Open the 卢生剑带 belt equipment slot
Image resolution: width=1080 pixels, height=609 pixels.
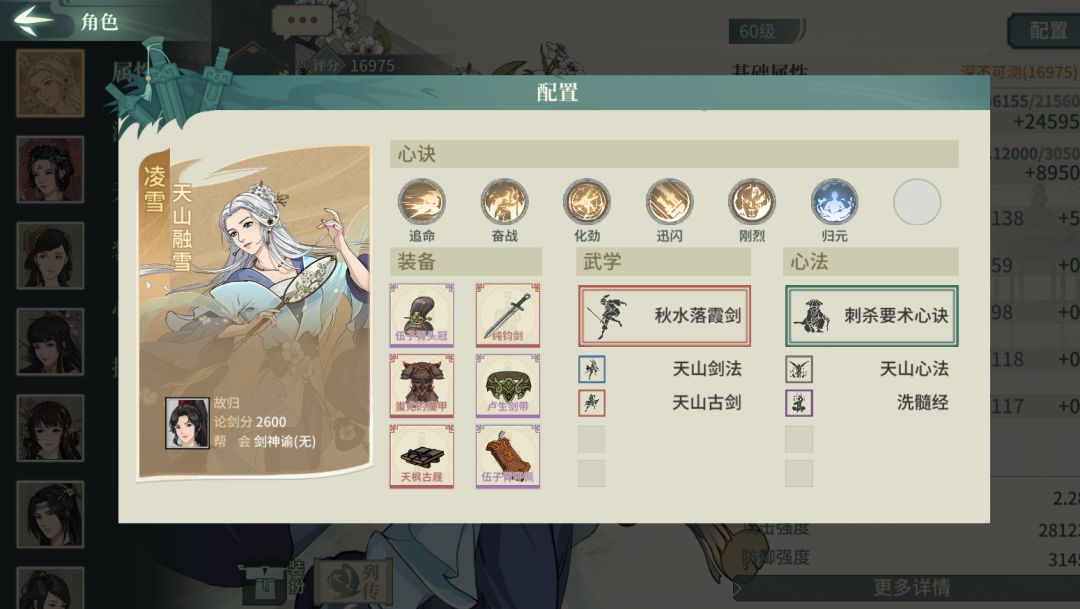click(x=508, y=385)
